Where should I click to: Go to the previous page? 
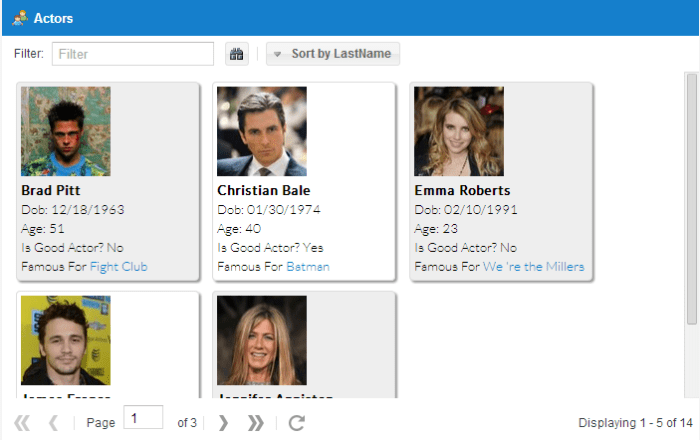click(53, 423)
